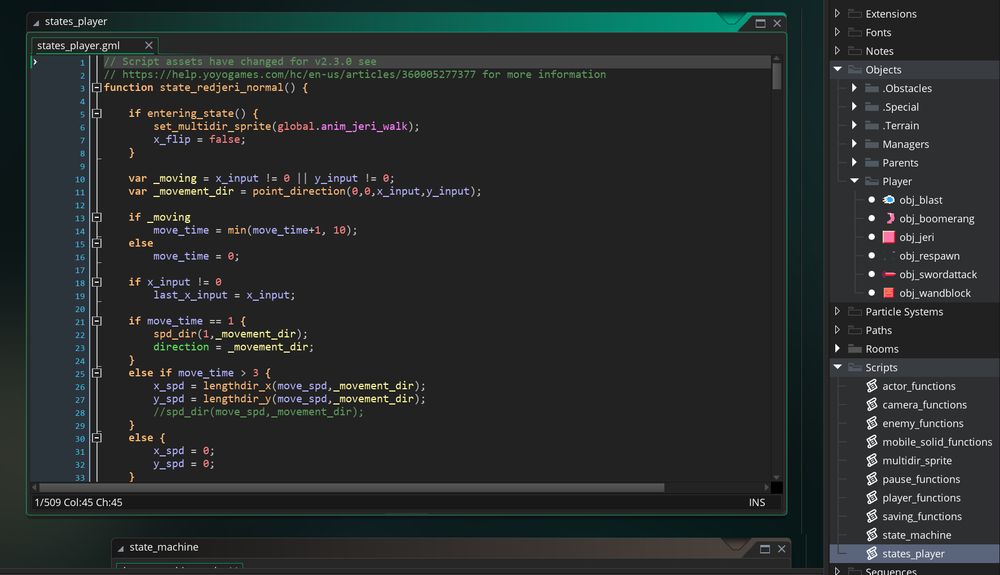Click the multidir_sprite script icon
Viewport: 1000px width, 575px height.
872,460
